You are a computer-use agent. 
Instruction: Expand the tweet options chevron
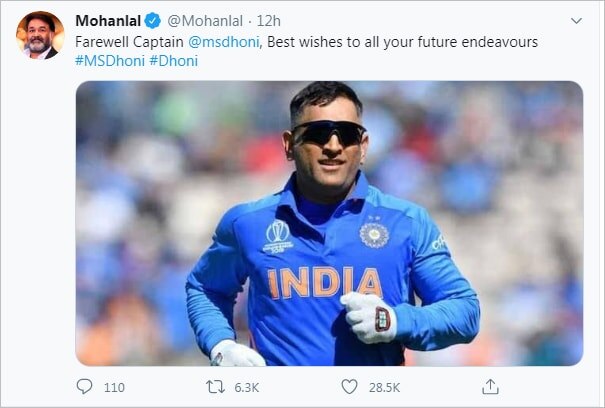[576, 20]
